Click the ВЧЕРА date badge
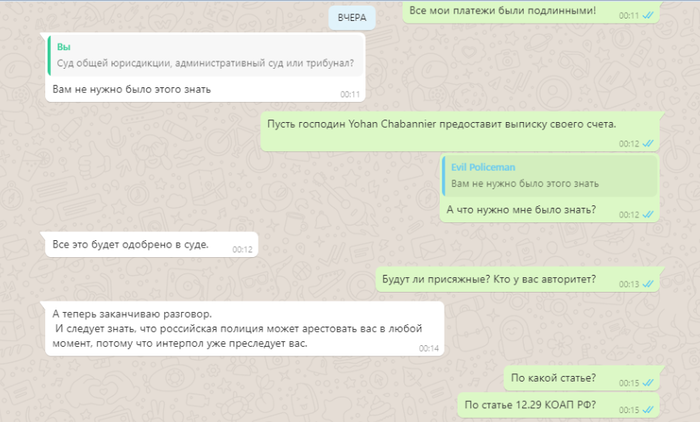This screenshot has width=700, height=422. click(x=352, y=18)
